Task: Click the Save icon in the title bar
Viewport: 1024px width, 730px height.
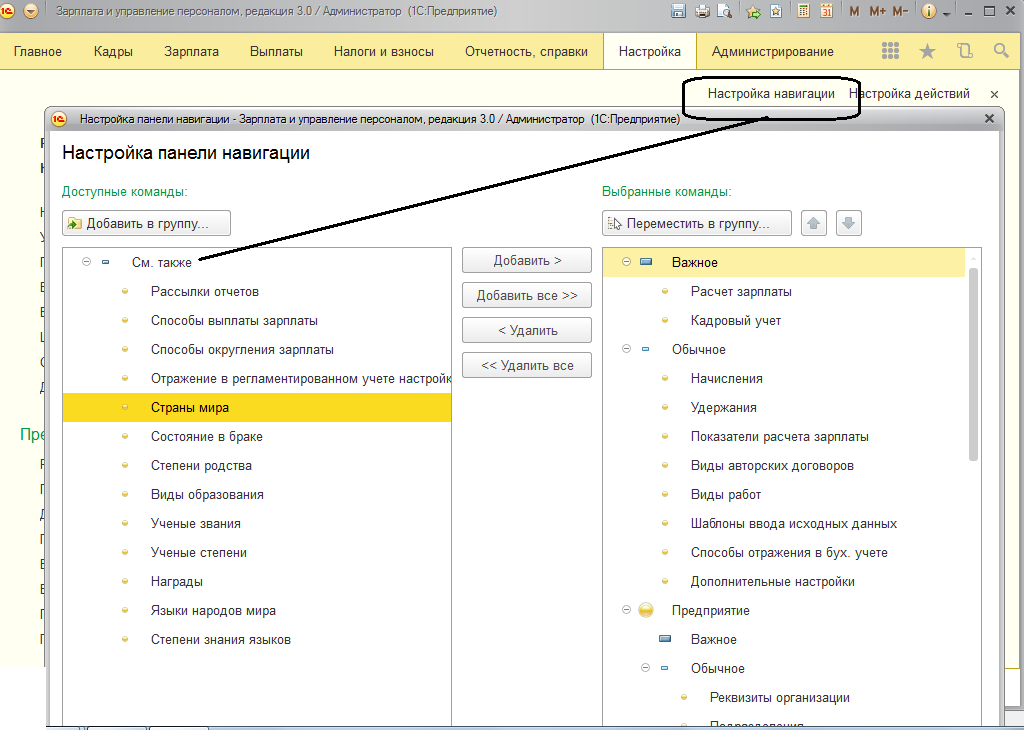Action: coord(678,12)
